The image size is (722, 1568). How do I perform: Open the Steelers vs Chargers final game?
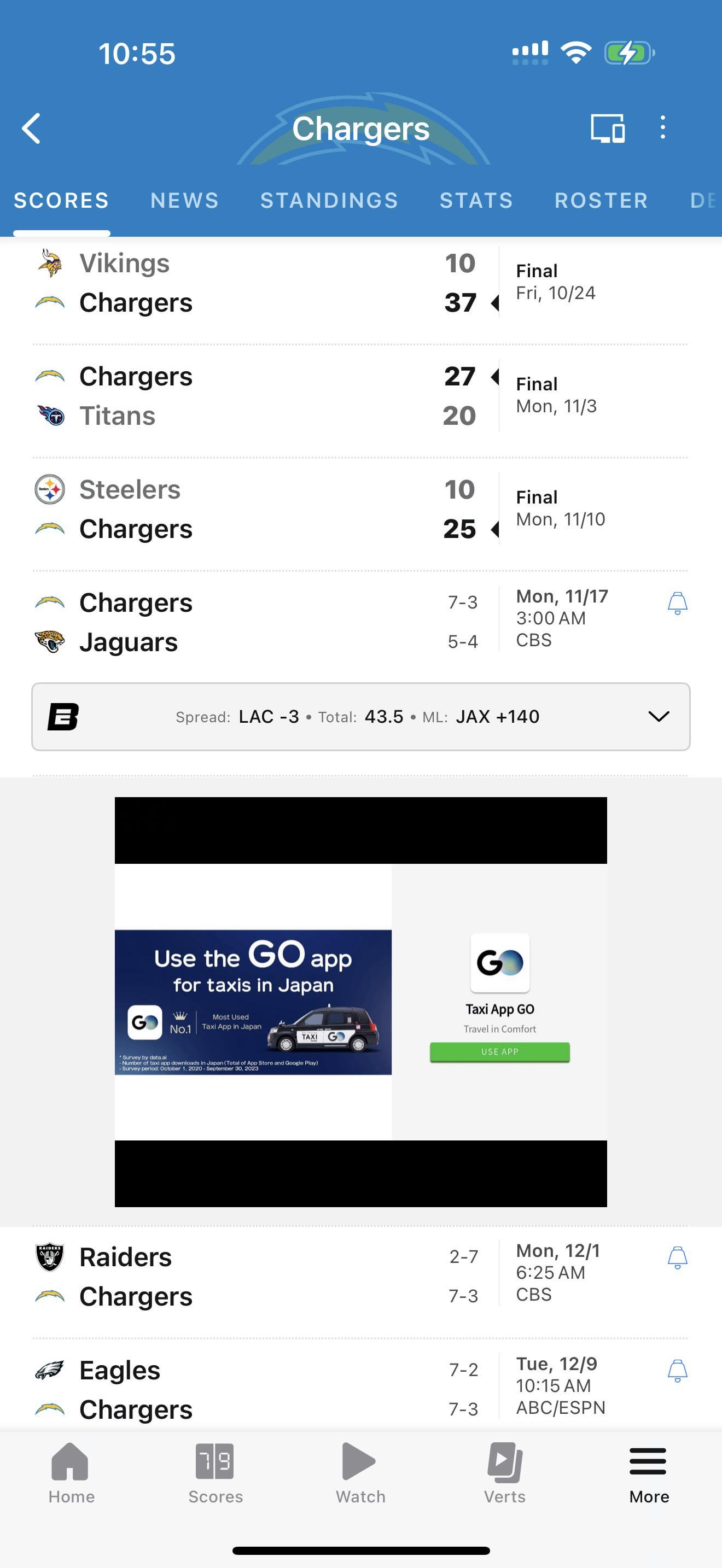click(255, 510)
